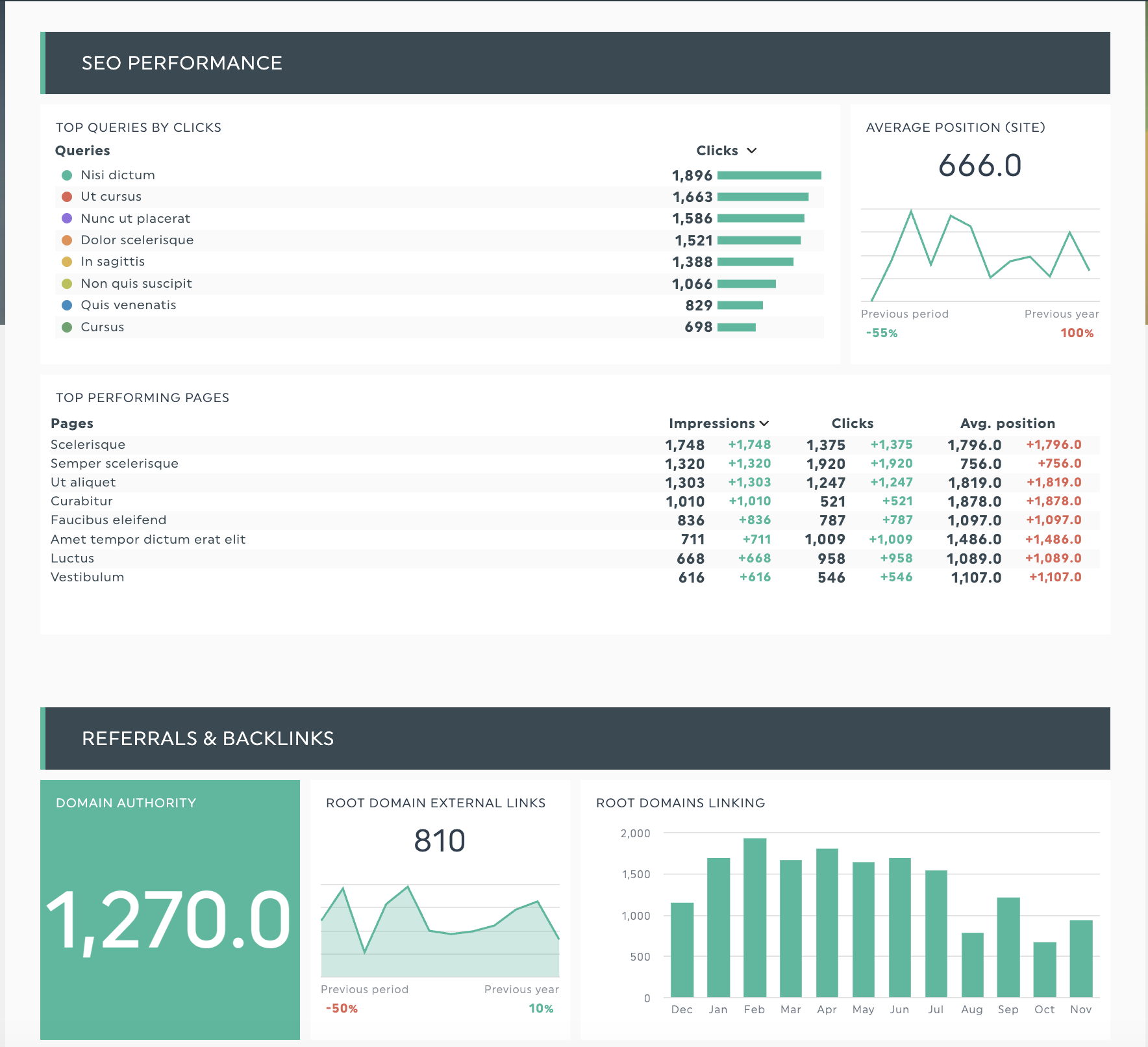Screen dimensions: 1148x1047
Task: Open the Scelerisque page link
Action: coord(88,444)
